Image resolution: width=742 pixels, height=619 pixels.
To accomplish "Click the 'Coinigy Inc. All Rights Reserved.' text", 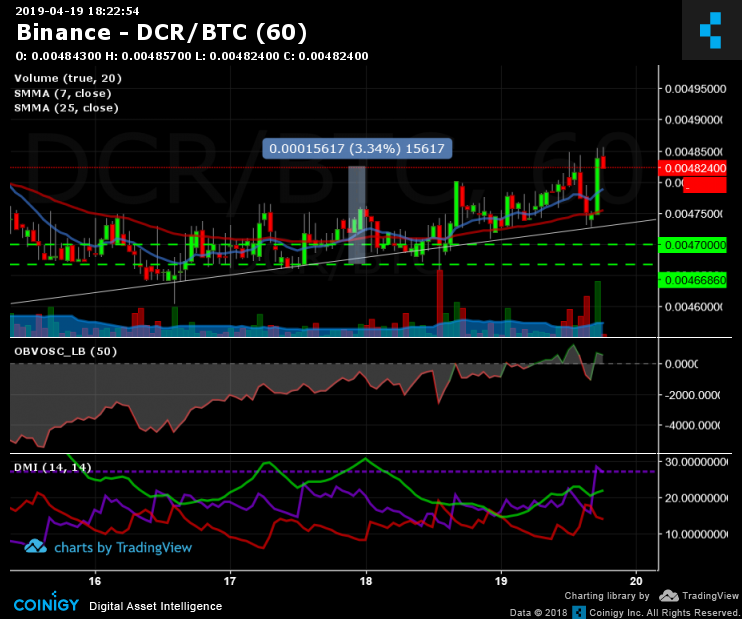I will tap(663, 612).
